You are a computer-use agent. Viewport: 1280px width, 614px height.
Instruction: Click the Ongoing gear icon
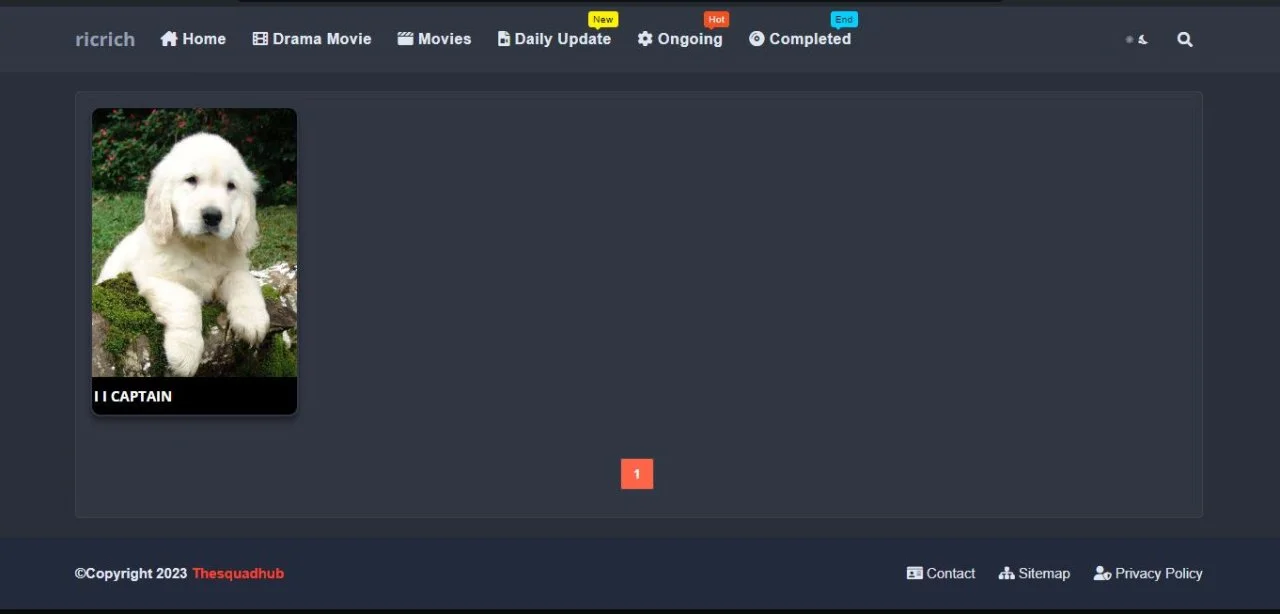pos(645,39)
